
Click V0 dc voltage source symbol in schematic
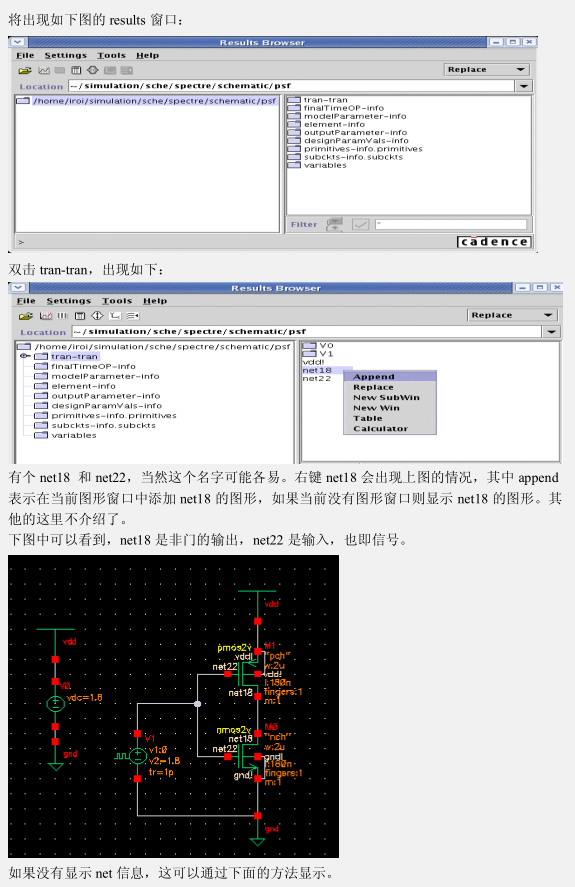click(55, 704)
